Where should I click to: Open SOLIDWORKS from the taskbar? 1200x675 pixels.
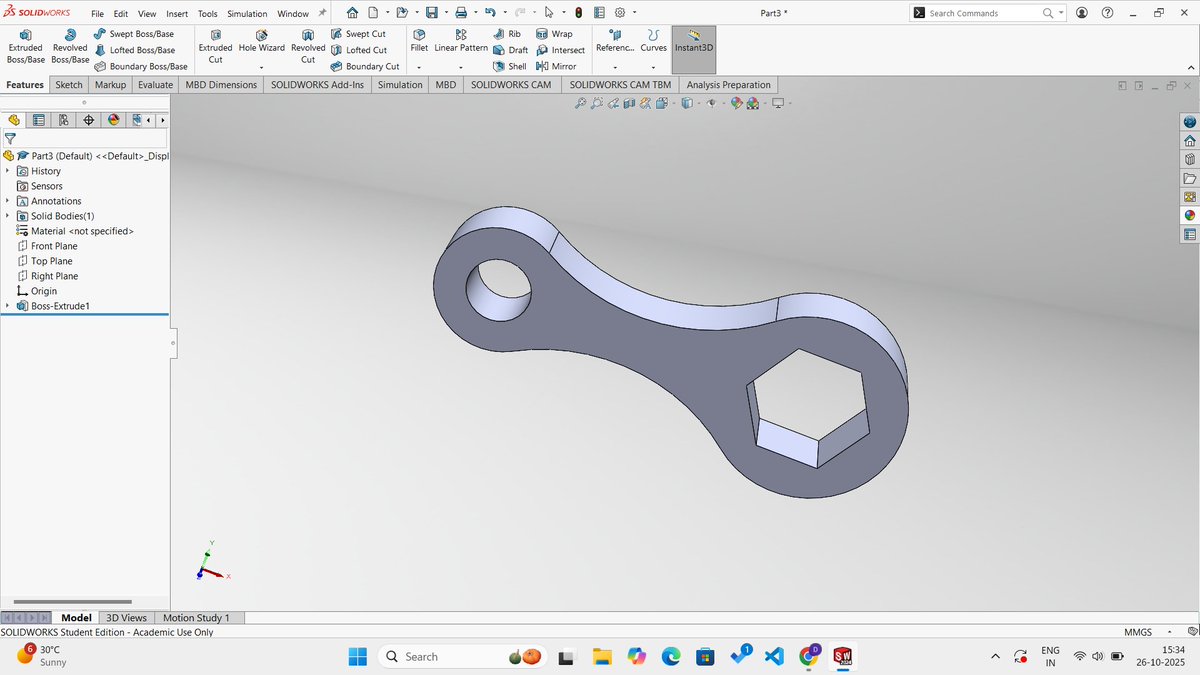[842, 656]
